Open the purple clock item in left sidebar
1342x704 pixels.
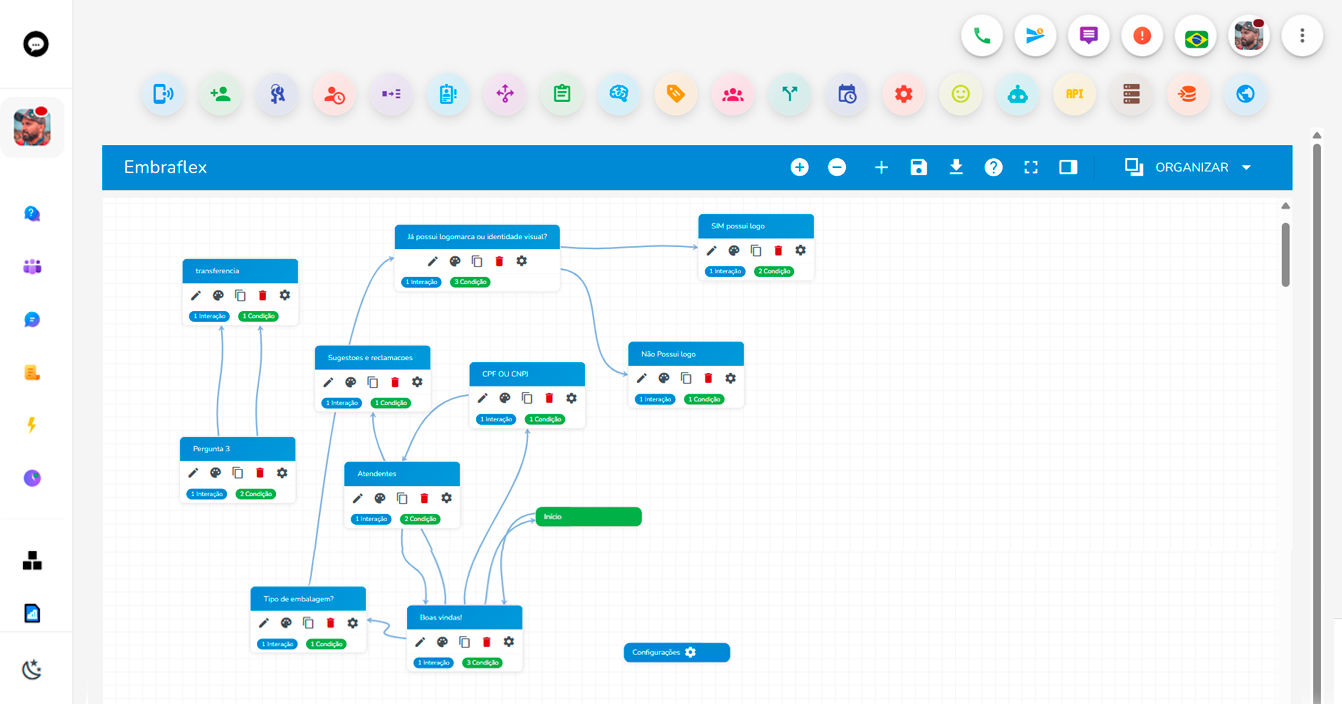32,478
